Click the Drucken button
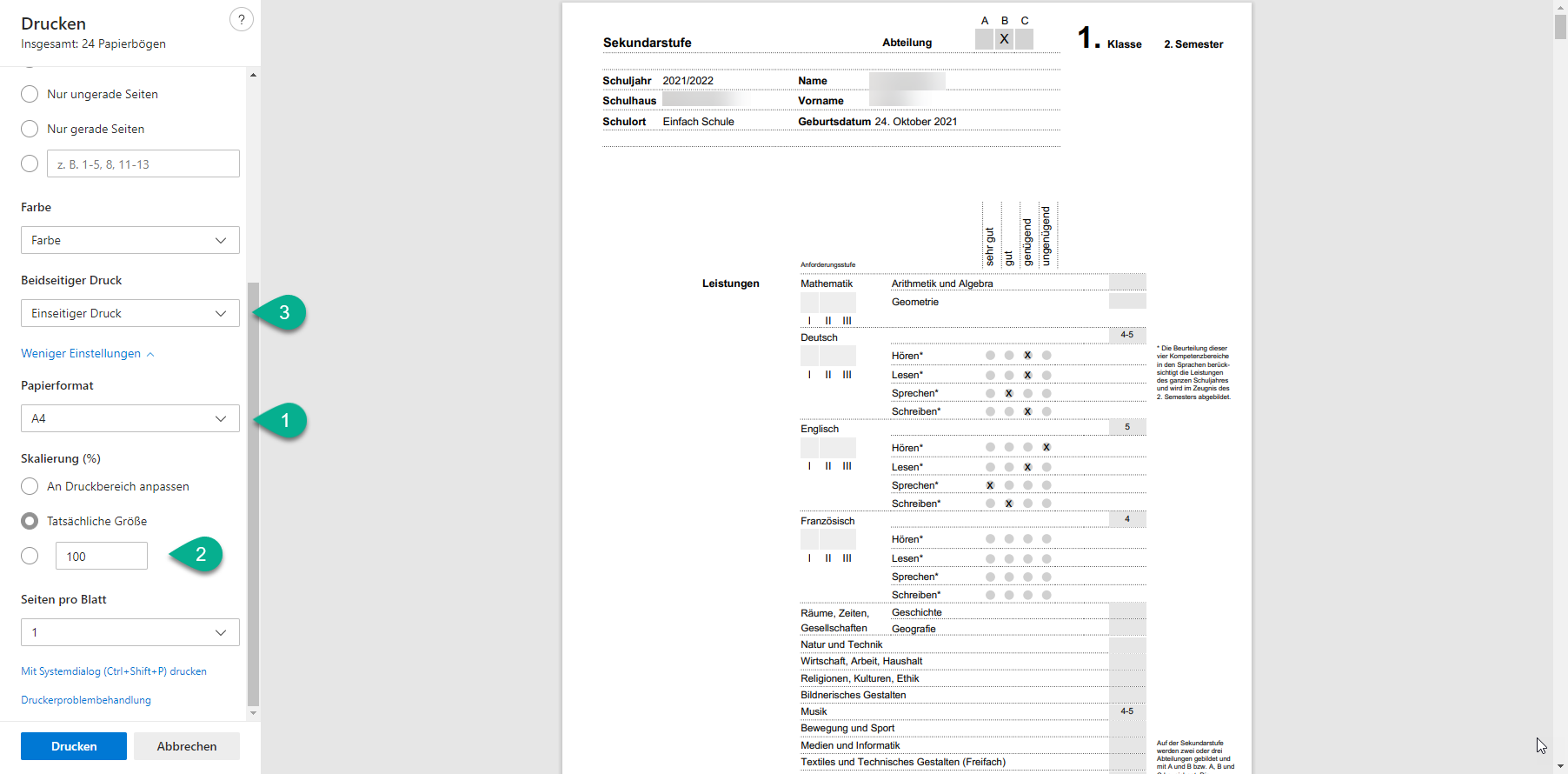 [x=74, y=746]
